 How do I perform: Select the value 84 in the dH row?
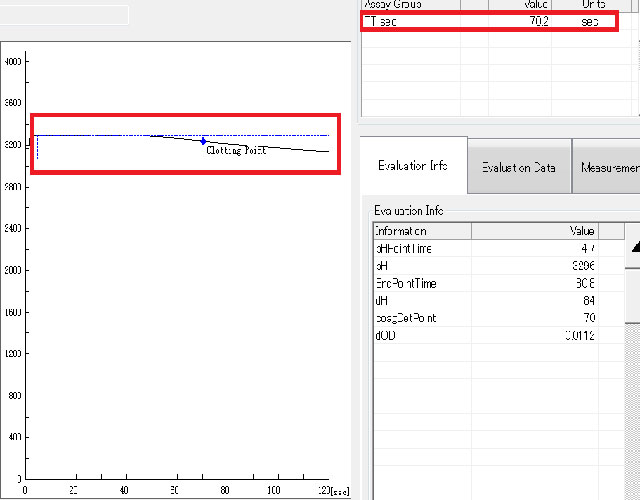[535, 300]
